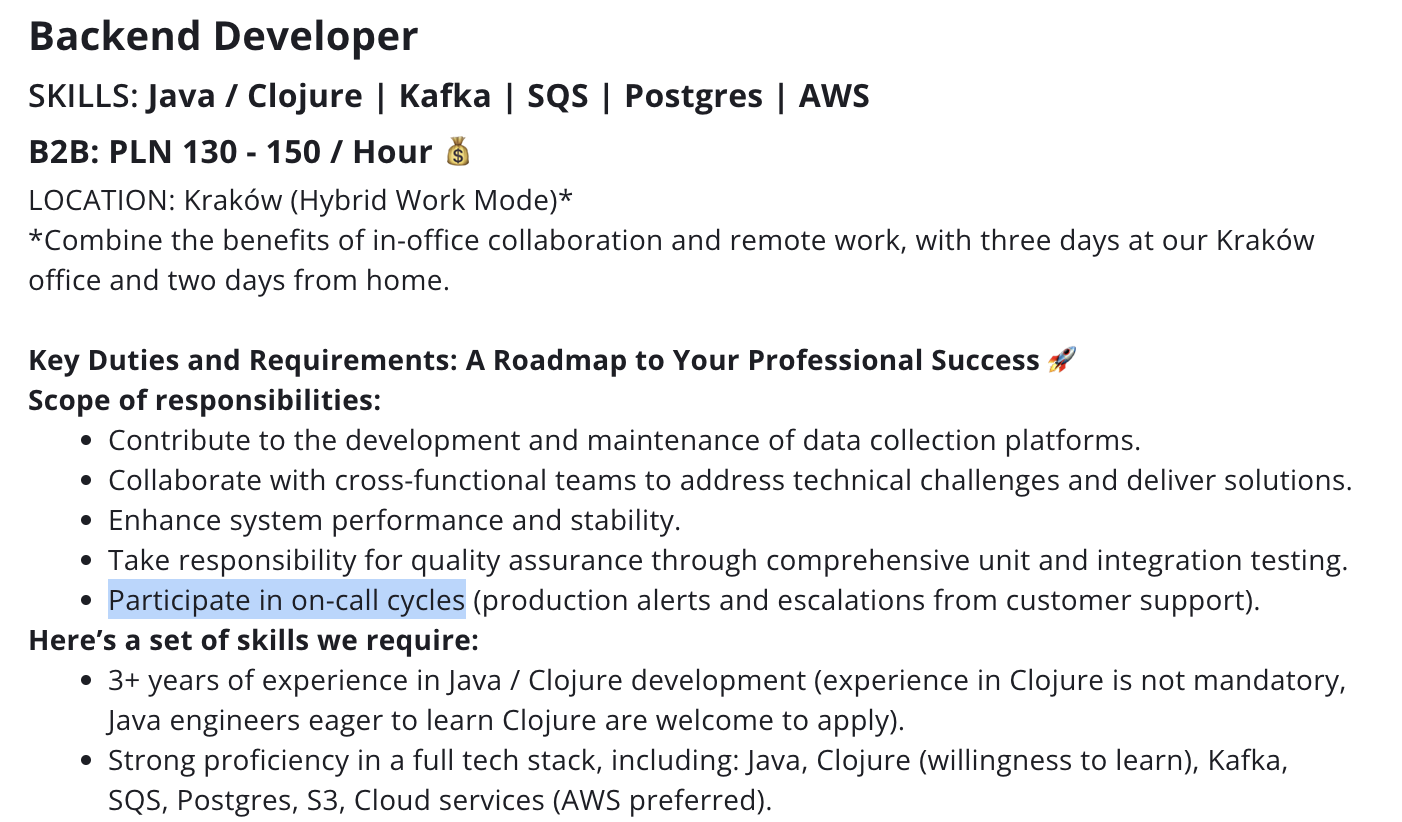Click Java / Clojure in the SKILLS line
Screen dimensions: 1402x822
tap(255, 97)
